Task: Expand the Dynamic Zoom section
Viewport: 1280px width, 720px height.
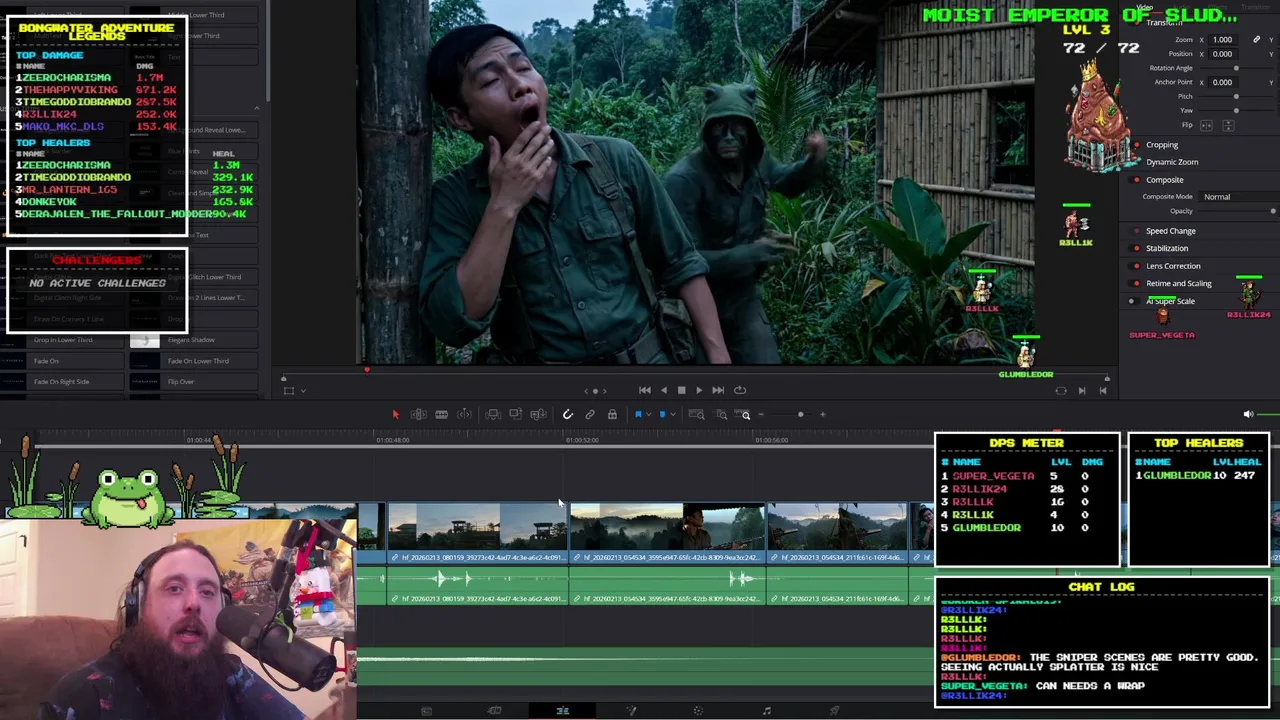Action: point(1172,162)
